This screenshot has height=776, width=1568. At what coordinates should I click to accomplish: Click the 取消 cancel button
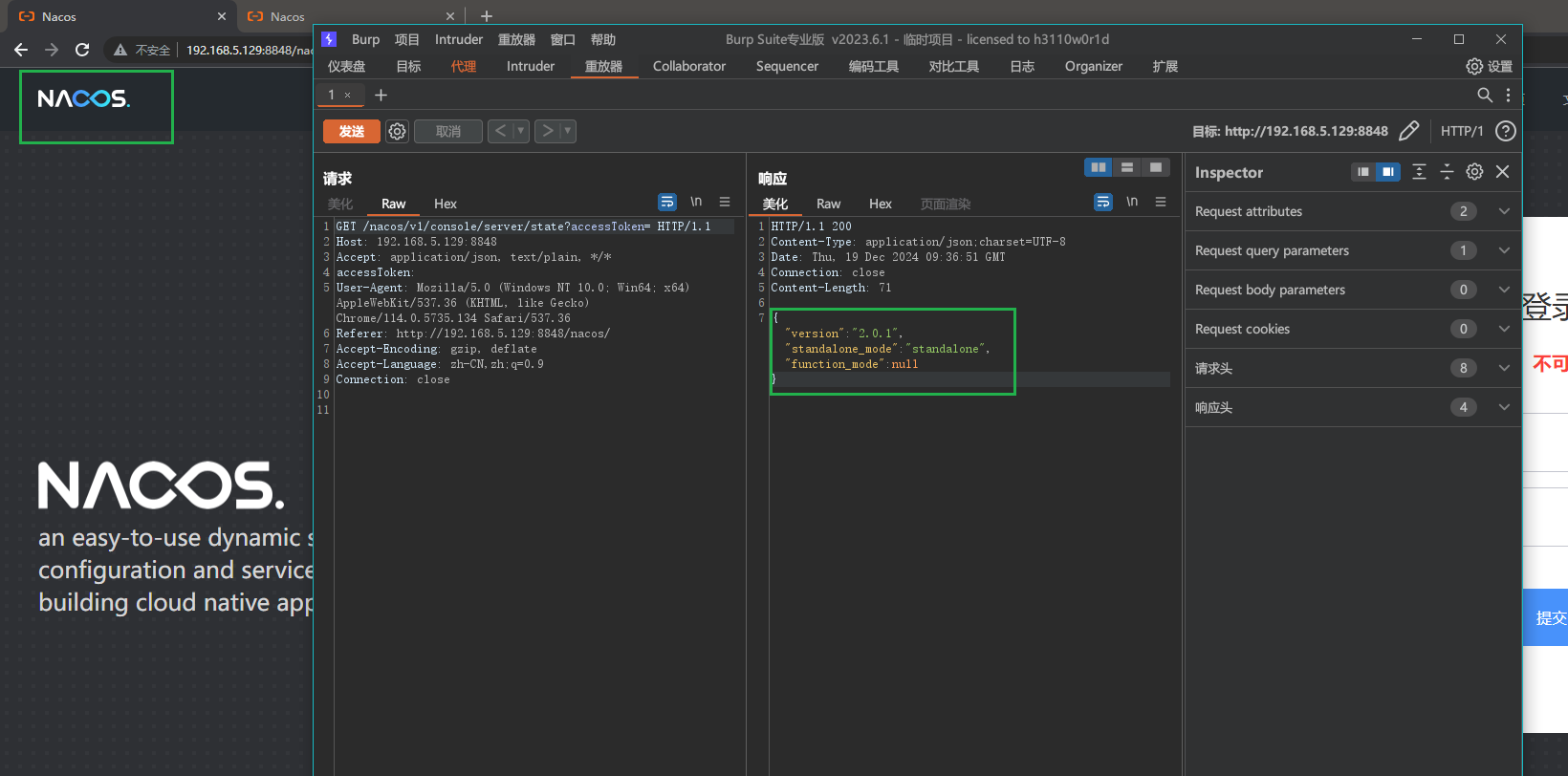click(448, 131)
